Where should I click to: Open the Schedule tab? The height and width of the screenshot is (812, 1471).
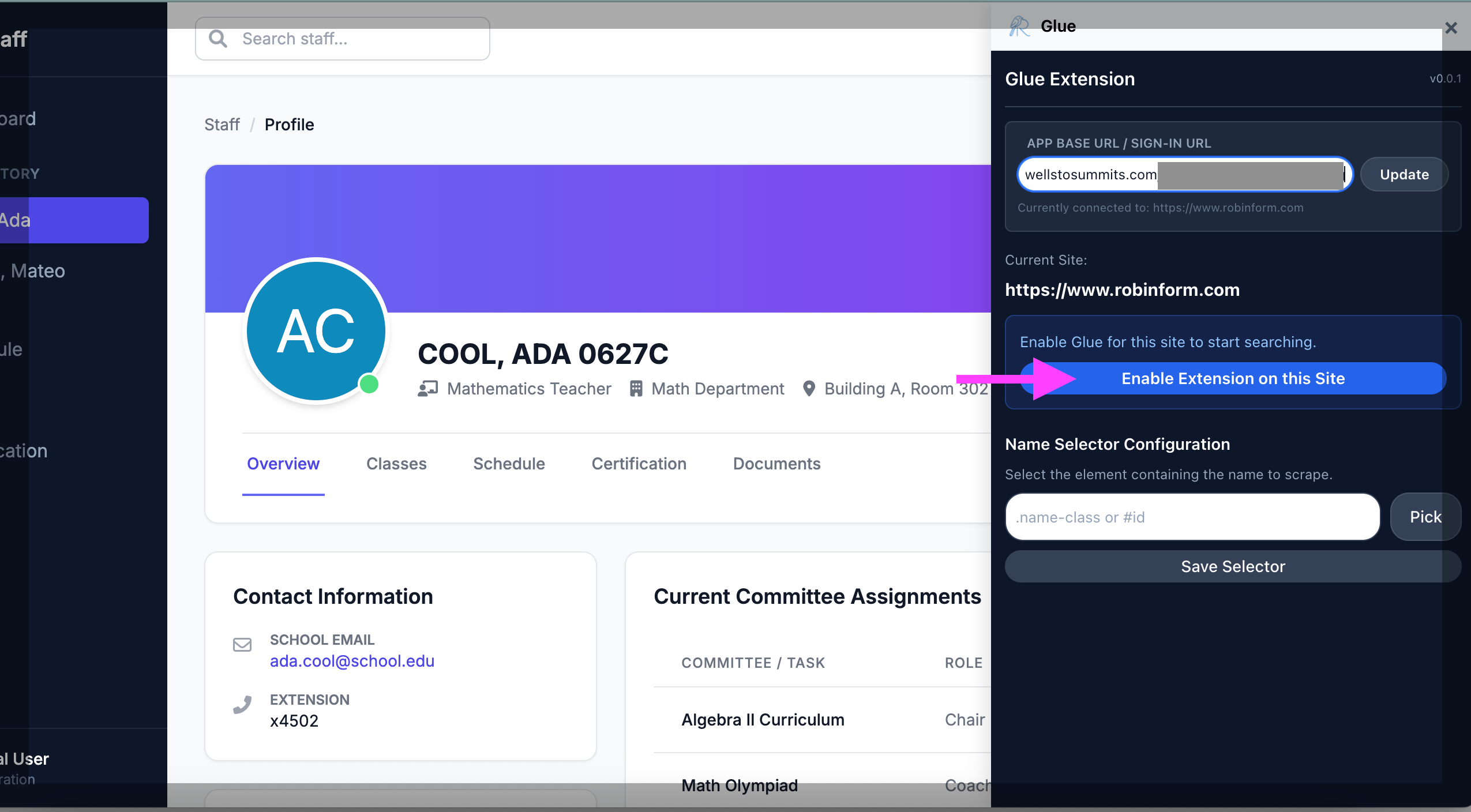(509, 464)
